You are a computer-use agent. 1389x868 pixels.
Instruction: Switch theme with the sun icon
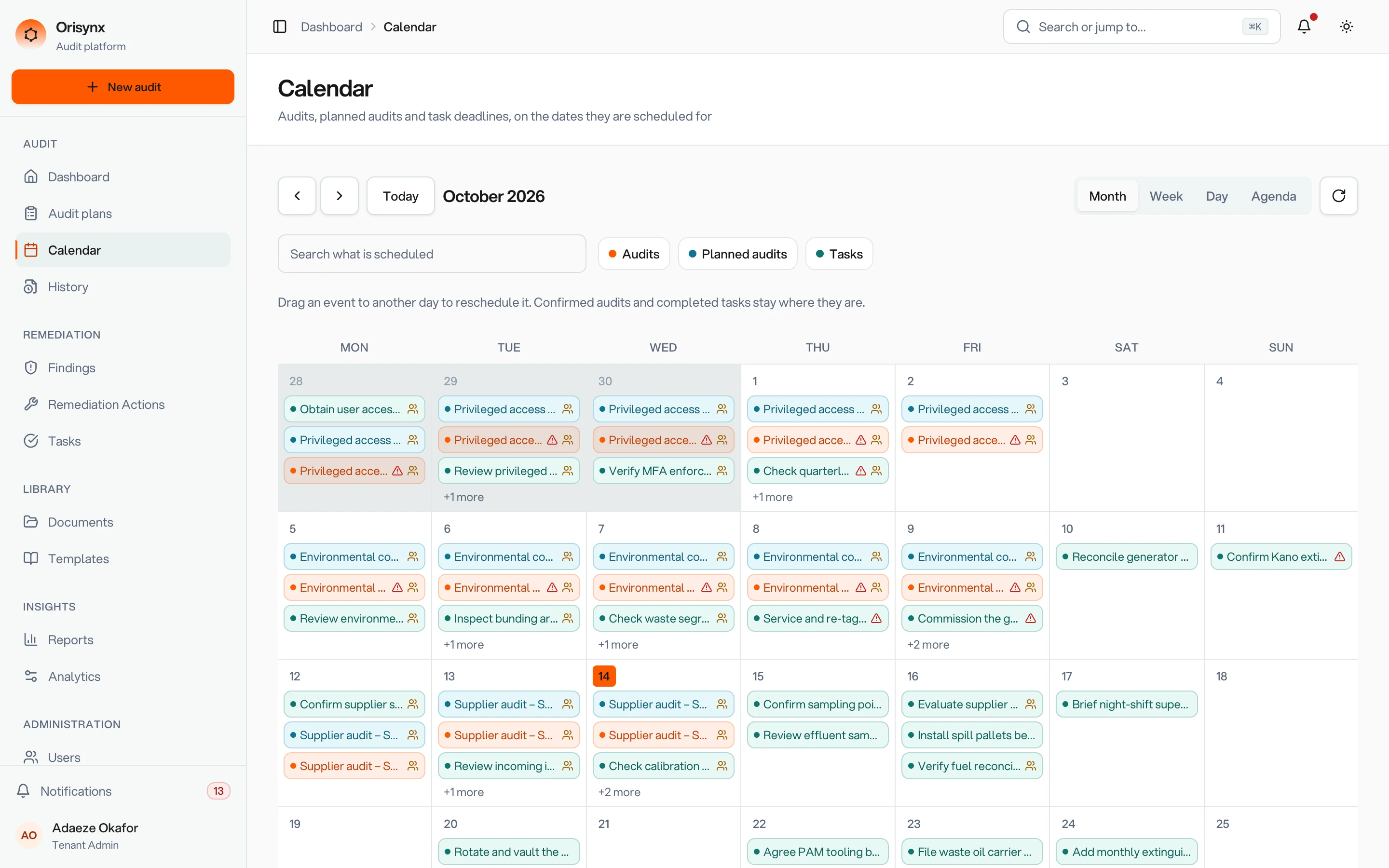[x=1346, y=27]
